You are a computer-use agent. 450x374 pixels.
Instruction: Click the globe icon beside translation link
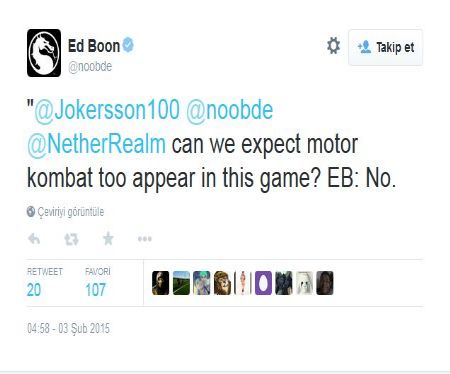[x=31, y=211]
